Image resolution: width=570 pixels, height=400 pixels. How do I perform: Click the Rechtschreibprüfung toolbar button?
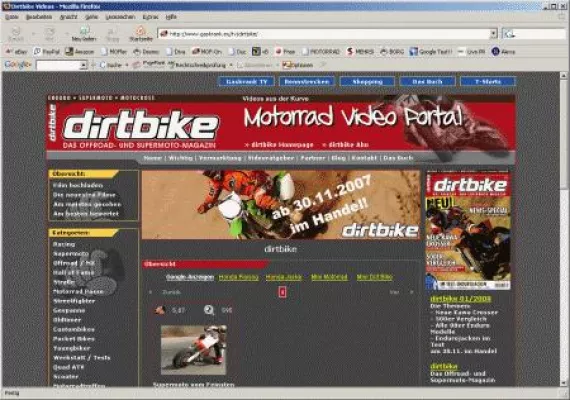tap(197, 65)
